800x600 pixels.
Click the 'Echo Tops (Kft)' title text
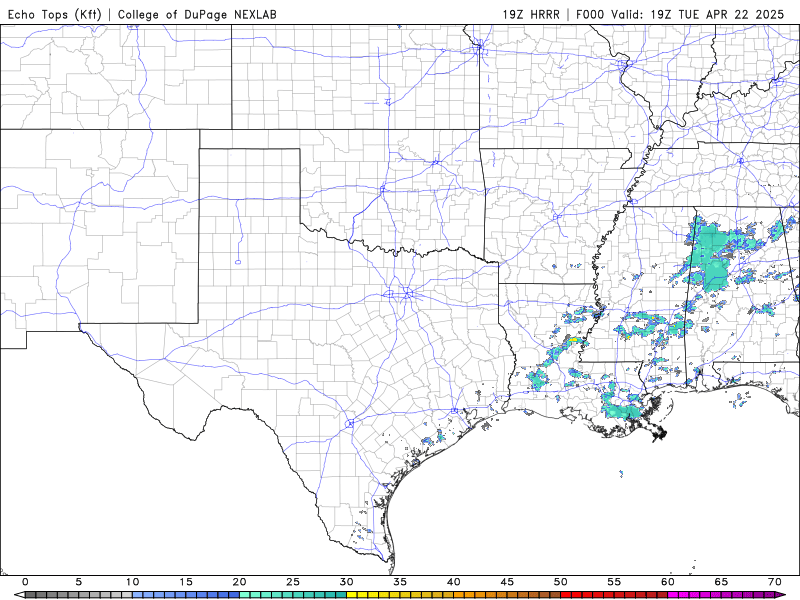(55, 14)
